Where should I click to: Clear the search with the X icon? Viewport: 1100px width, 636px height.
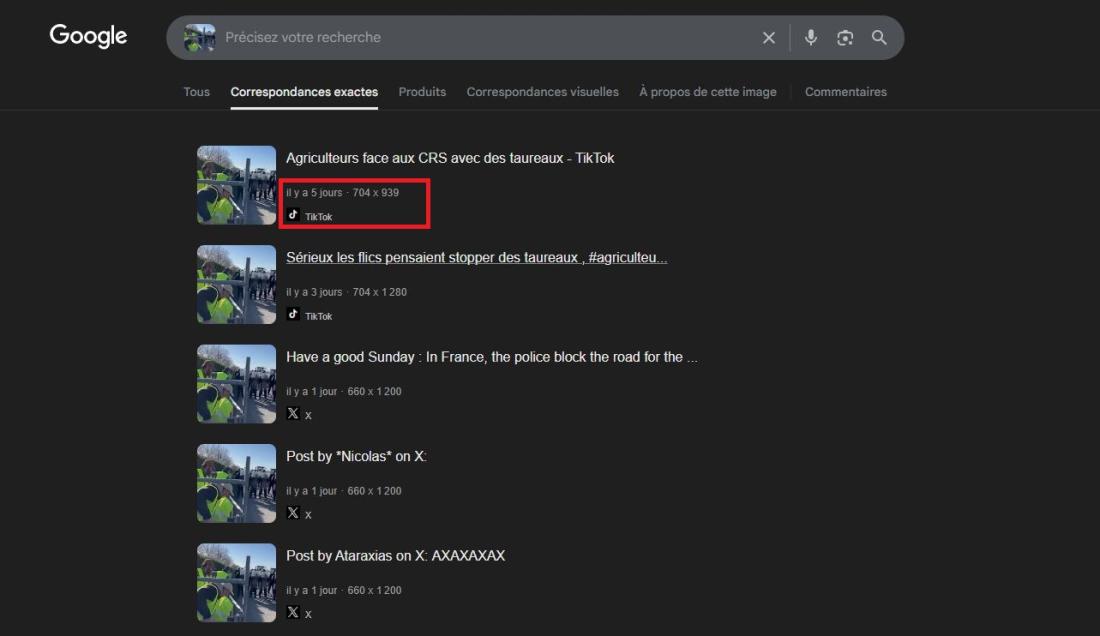[x=769, y=38]
